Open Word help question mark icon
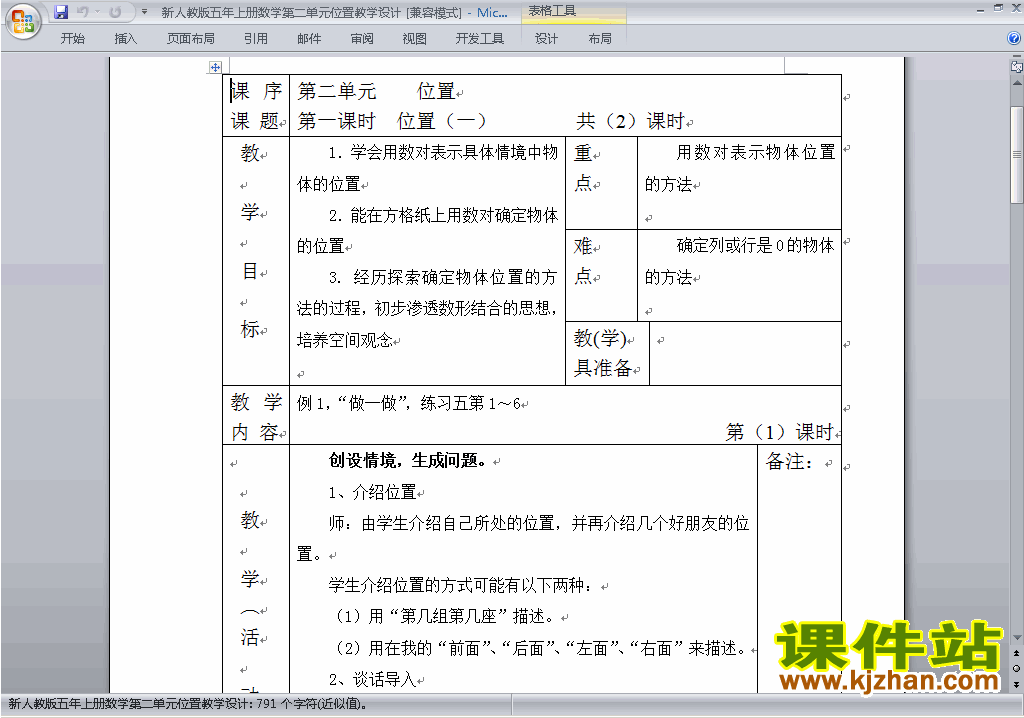 [1014, 38]
